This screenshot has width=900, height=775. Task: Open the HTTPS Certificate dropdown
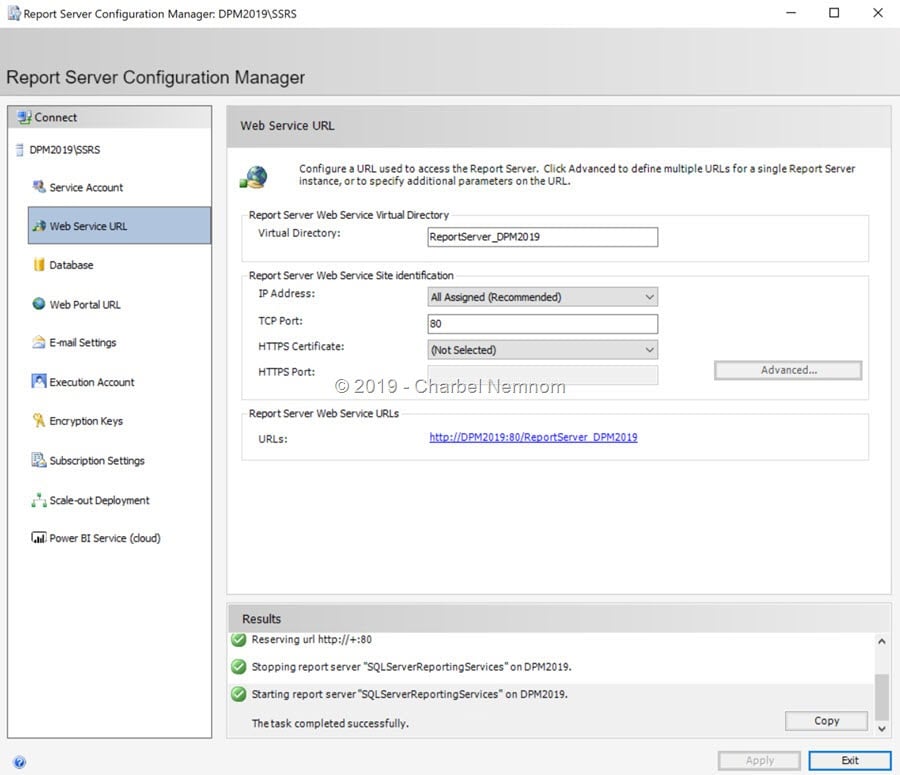pyautogui.click(x=542, y=350)
